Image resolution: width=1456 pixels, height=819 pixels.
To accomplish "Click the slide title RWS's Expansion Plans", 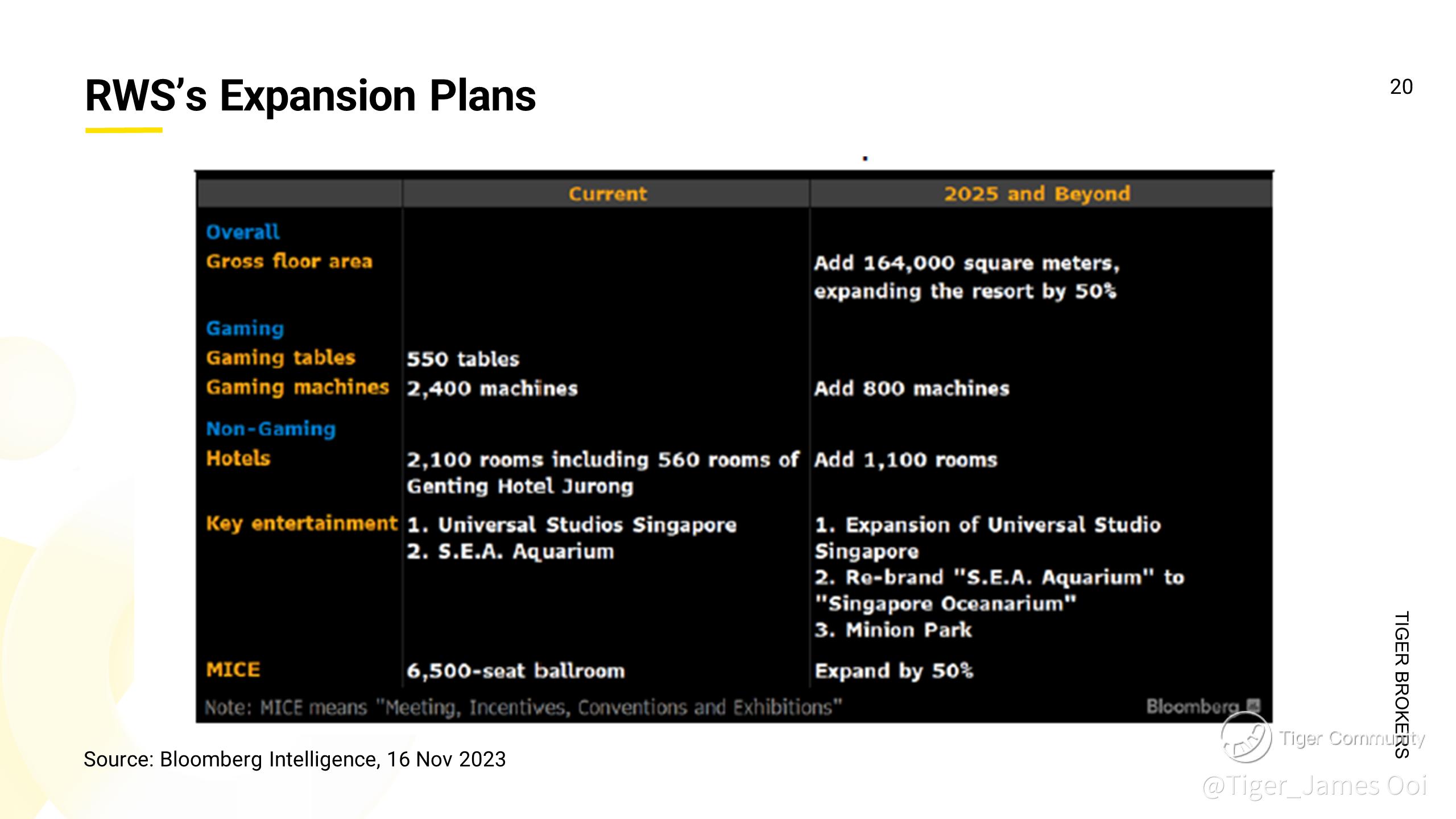I will click(x=310, y=96).
